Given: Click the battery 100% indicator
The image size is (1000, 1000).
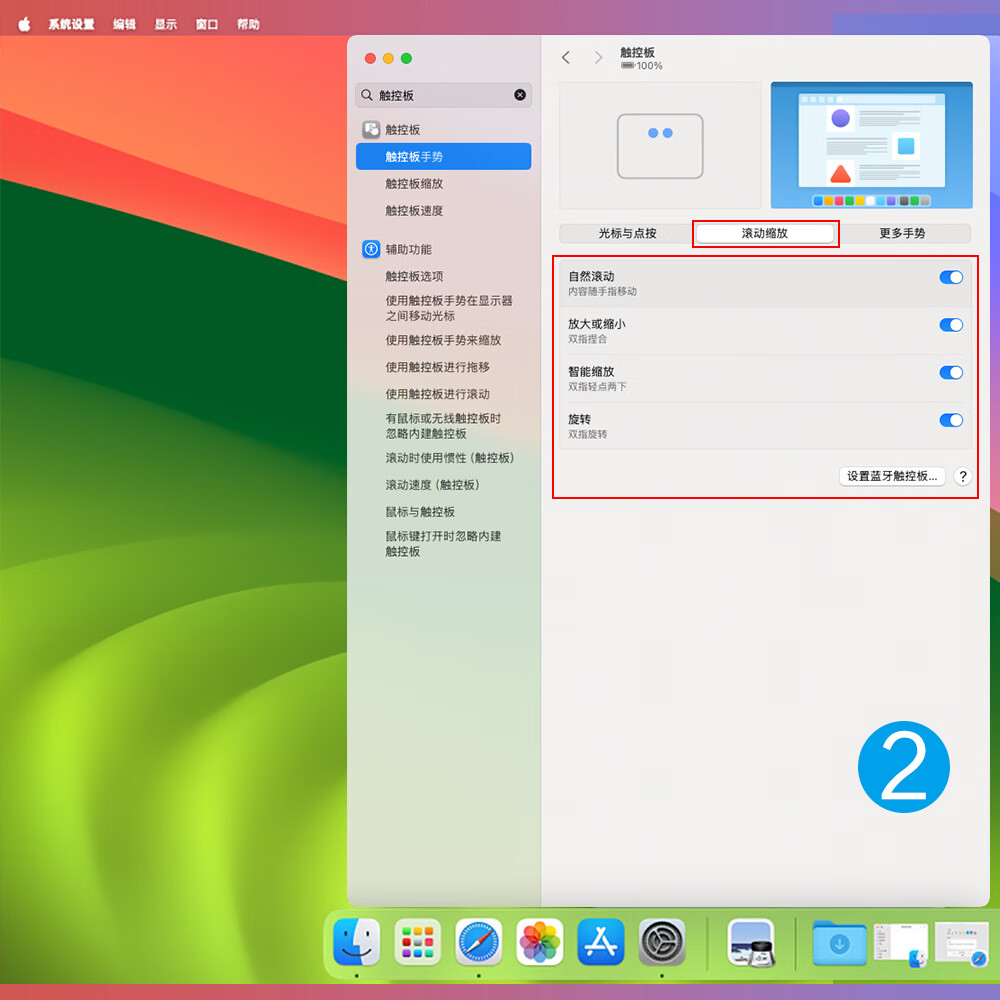Looking at the screenshot, I should pos(642,66).
